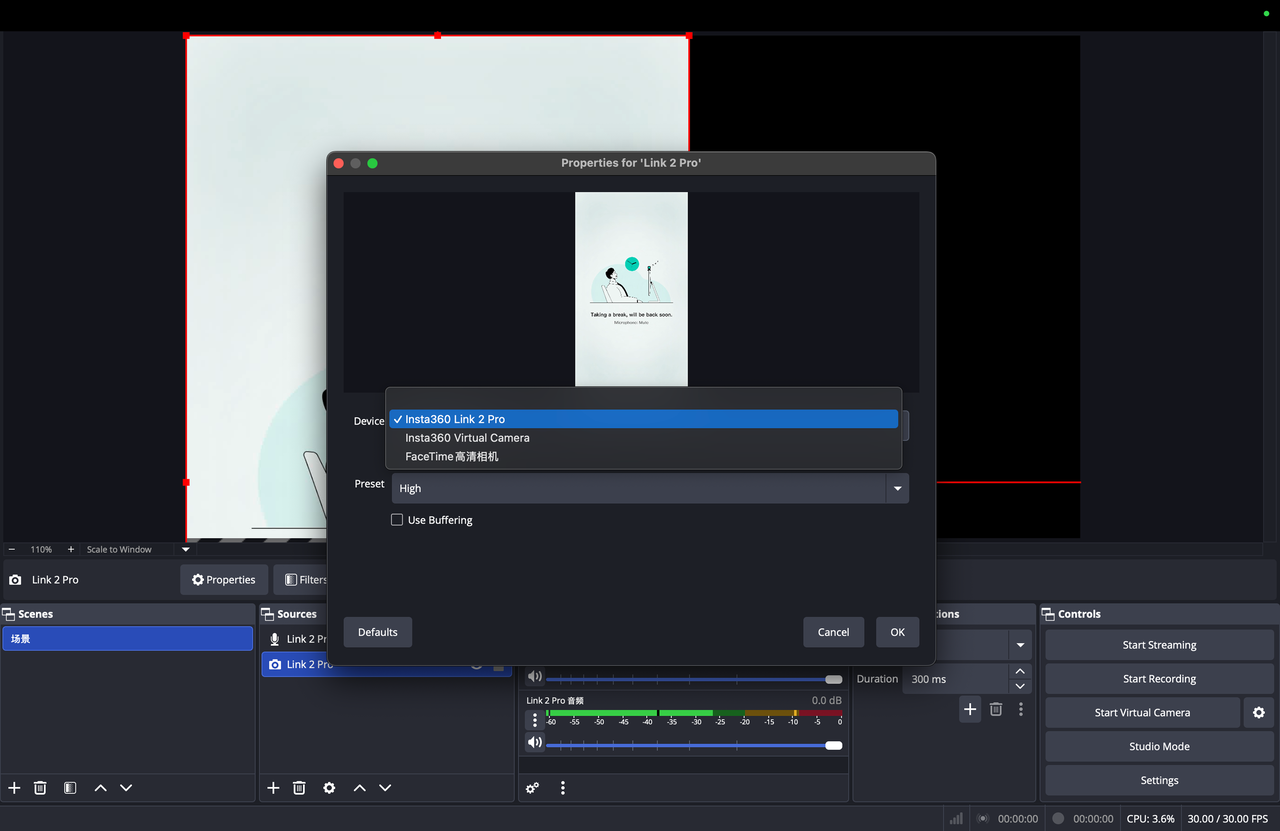The image size is (1280, 831).
Task: Add a scene transition with plus icon
Action: click(x=970, y=709)
